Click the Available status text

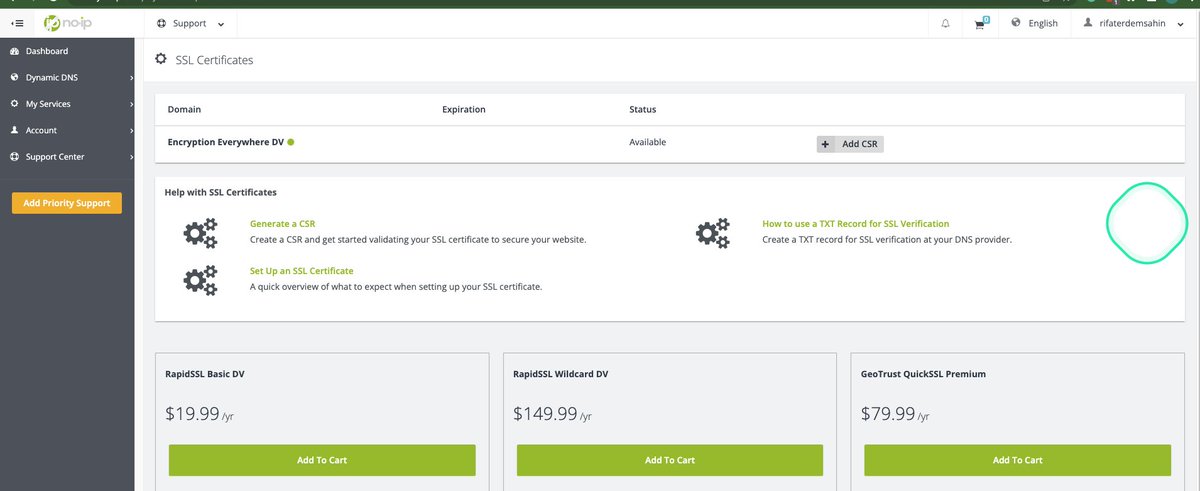[x=647, y=142]
